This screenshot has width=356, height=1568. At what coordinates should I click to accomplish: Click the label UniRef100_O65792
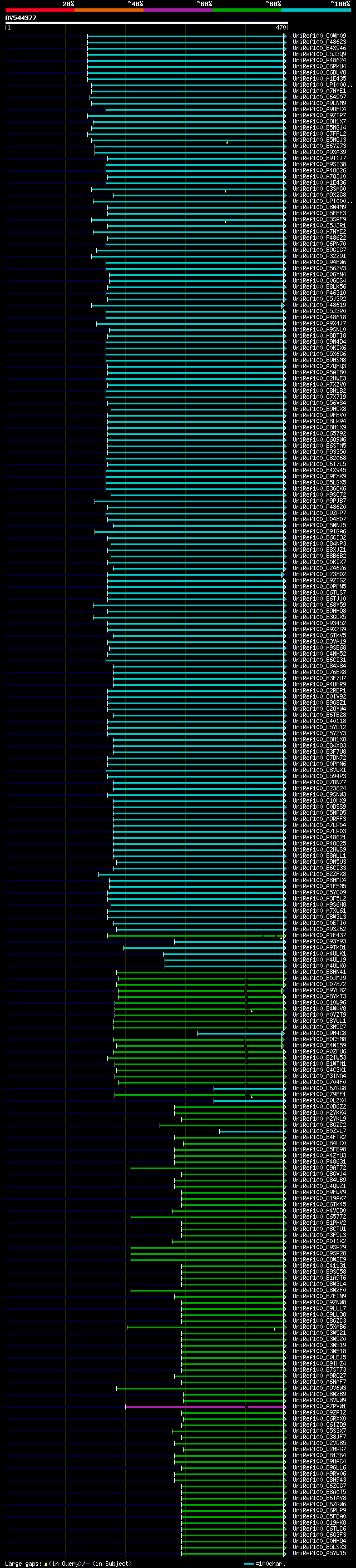[x=319, y=434]
